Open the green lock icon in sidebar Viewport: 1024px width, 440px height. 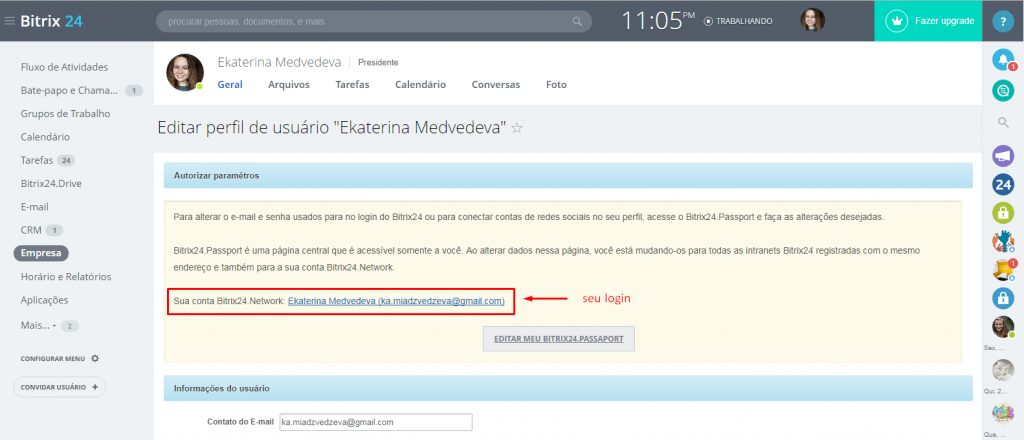tap(1003, 213)
